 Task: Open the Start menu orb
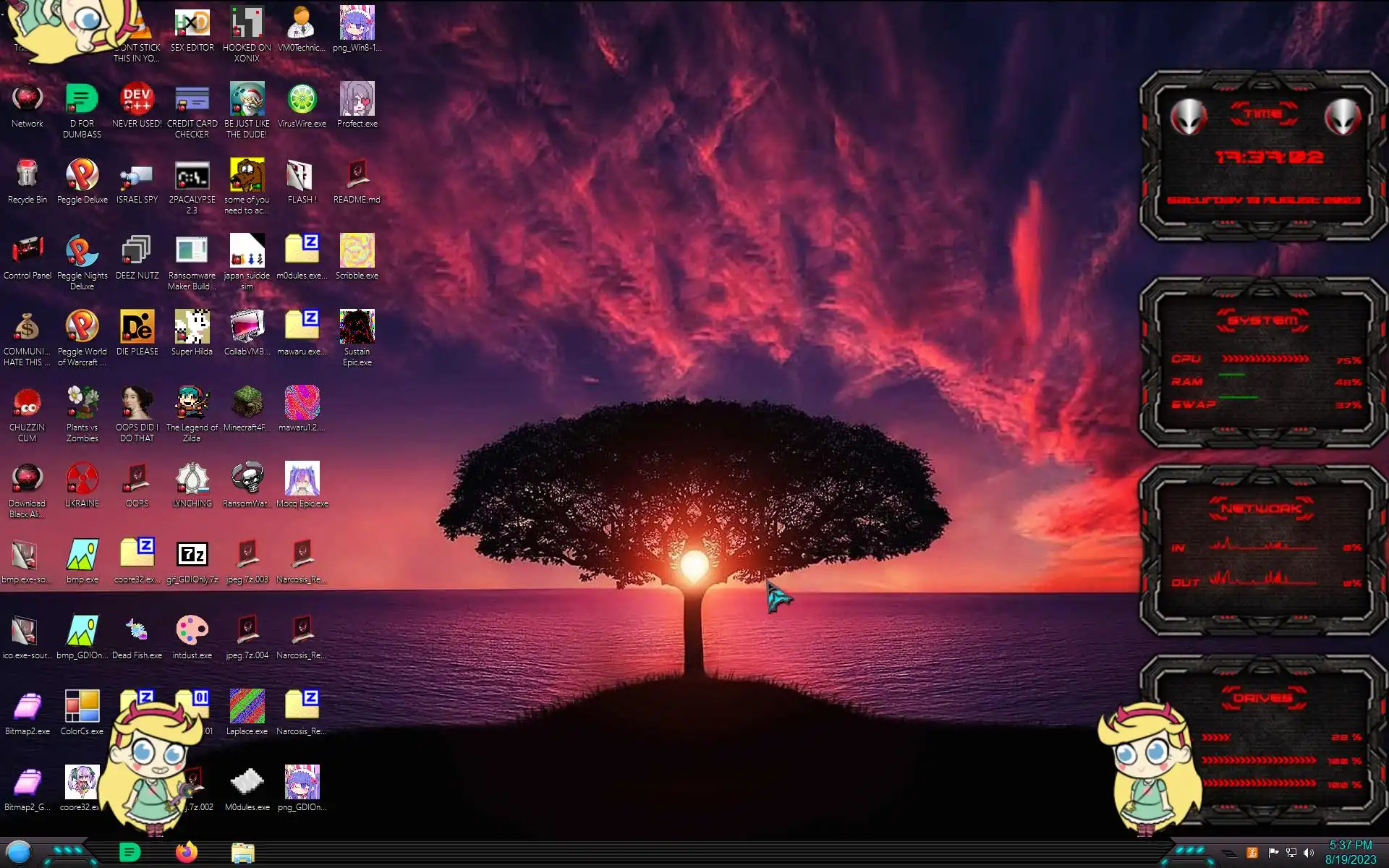(19, 852)
